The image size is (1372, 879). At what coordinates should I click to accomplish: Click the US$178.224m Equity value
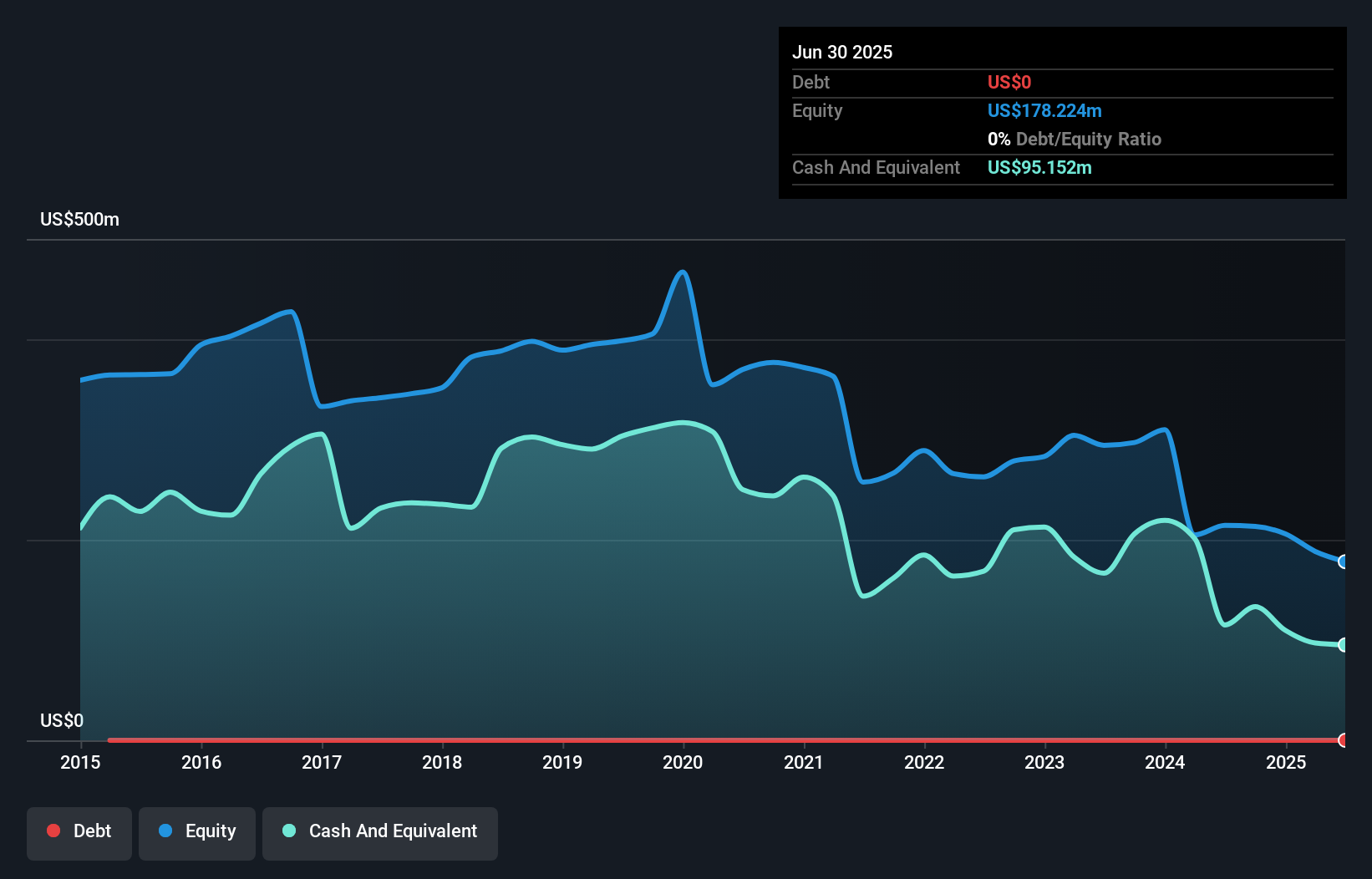[1044, 110]
